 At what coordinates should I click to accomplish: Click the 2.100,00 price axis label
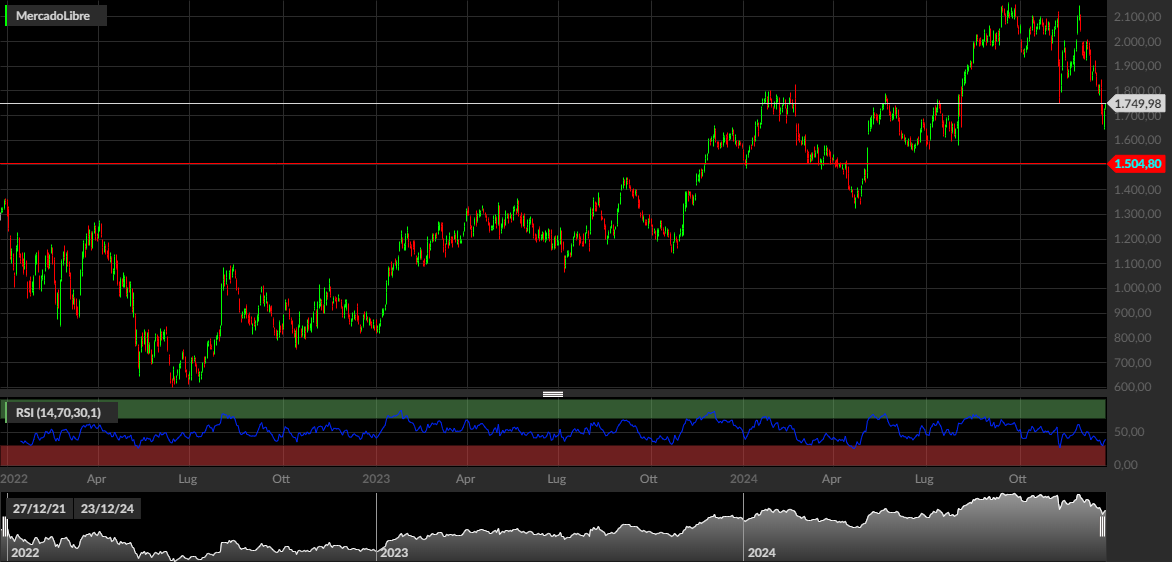tap(1136, 16)
